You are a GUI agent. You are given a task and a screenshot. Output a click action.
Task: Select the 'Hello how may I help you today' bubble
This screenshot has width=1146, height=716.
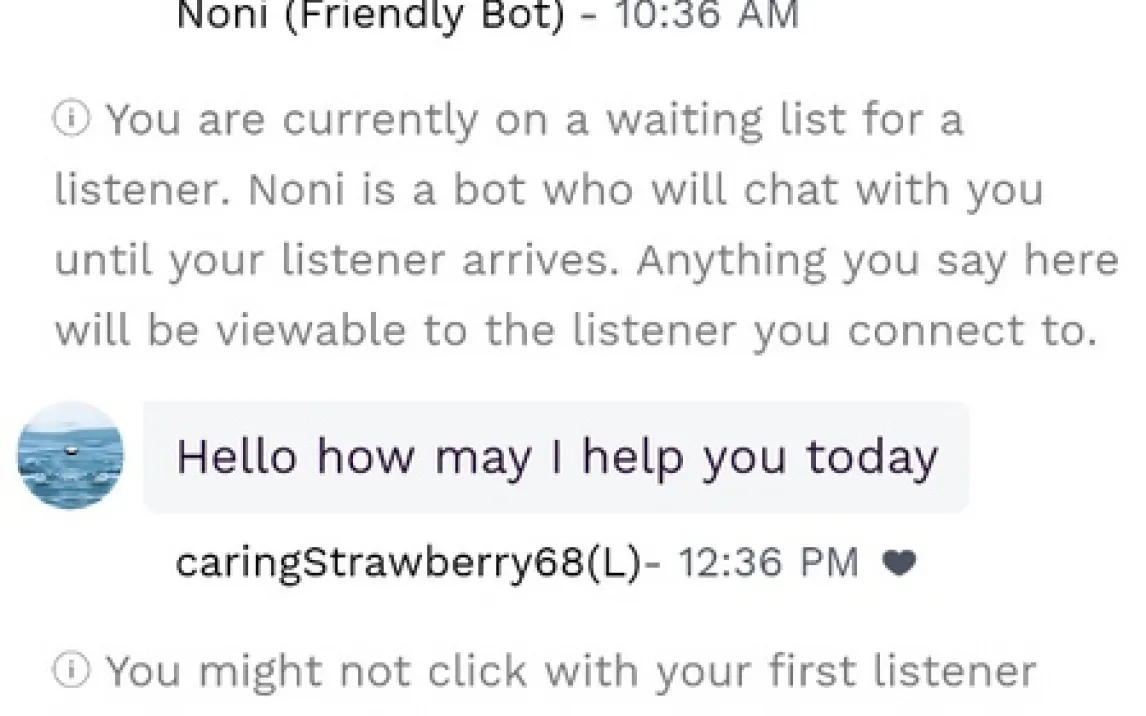click(x=556, y=458)
